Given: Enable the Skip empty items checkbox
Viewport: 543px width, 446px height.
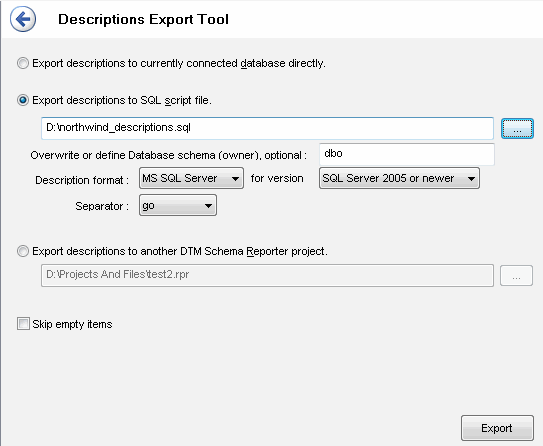Looking at the screenshot, I should click(x=23, y=324).
